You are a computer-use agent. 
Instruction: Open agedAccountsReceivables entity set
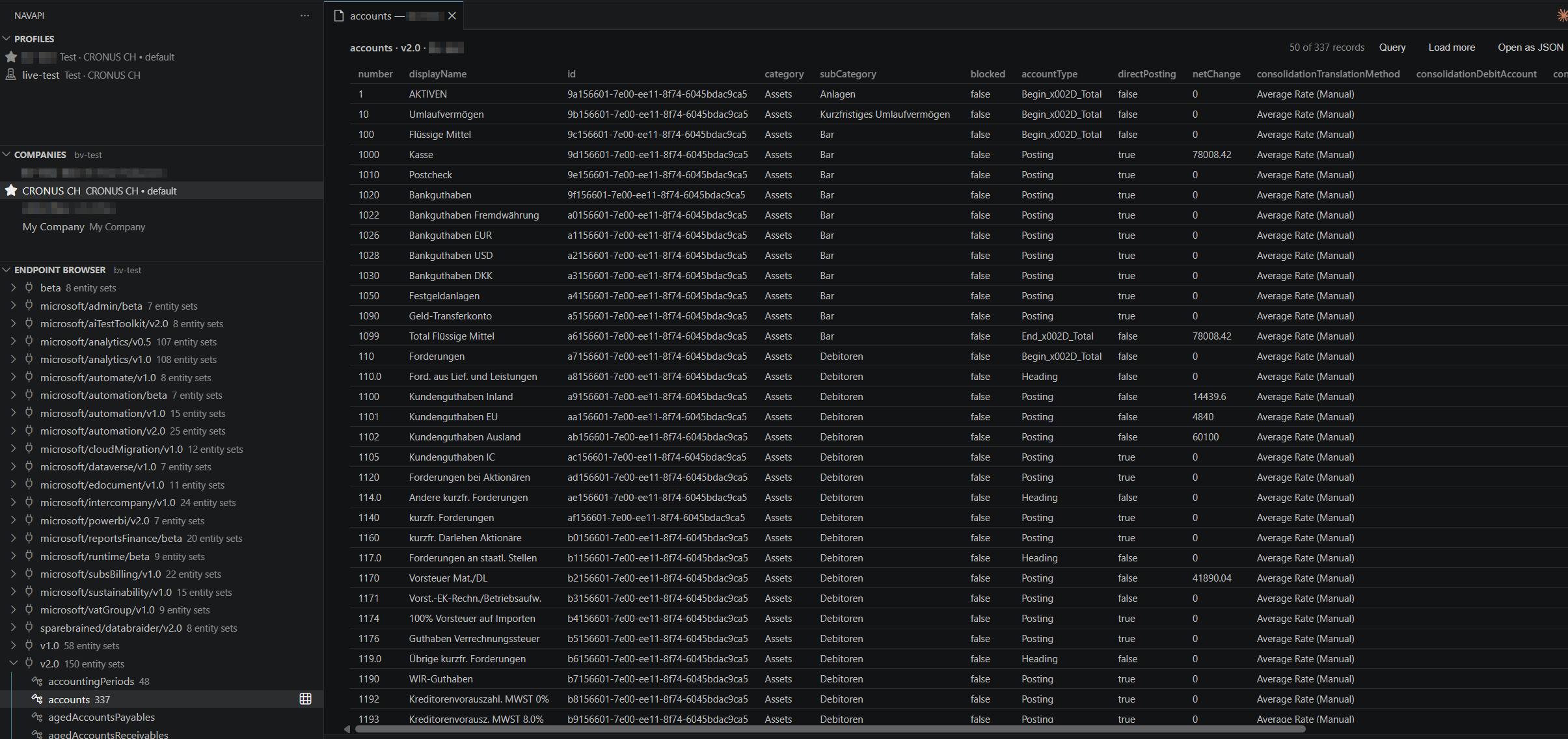[161, 734]
